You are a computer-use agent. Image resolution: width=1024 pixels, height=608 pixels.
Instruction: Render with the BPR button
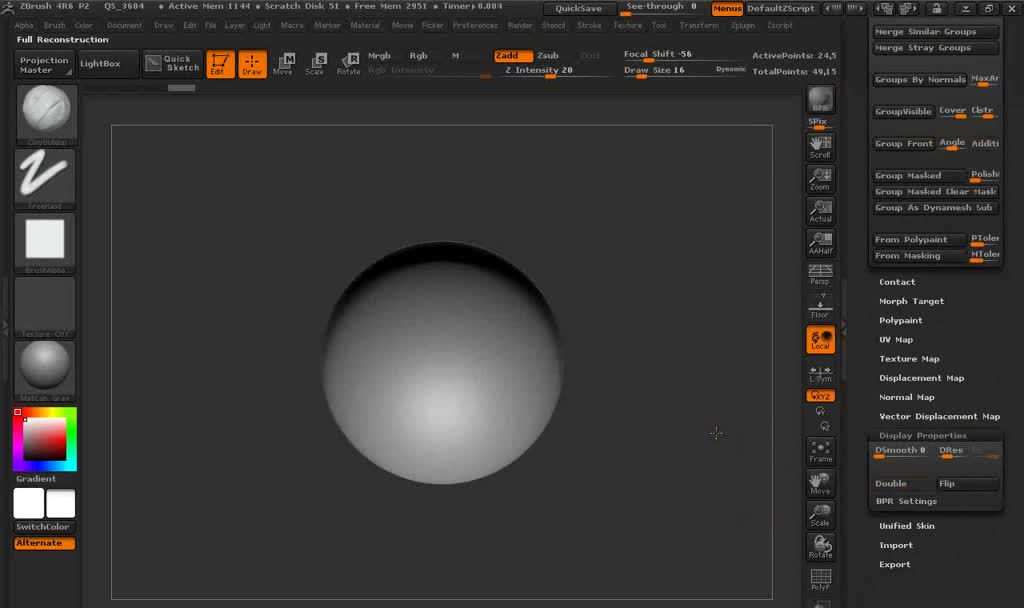pos(820,100)
